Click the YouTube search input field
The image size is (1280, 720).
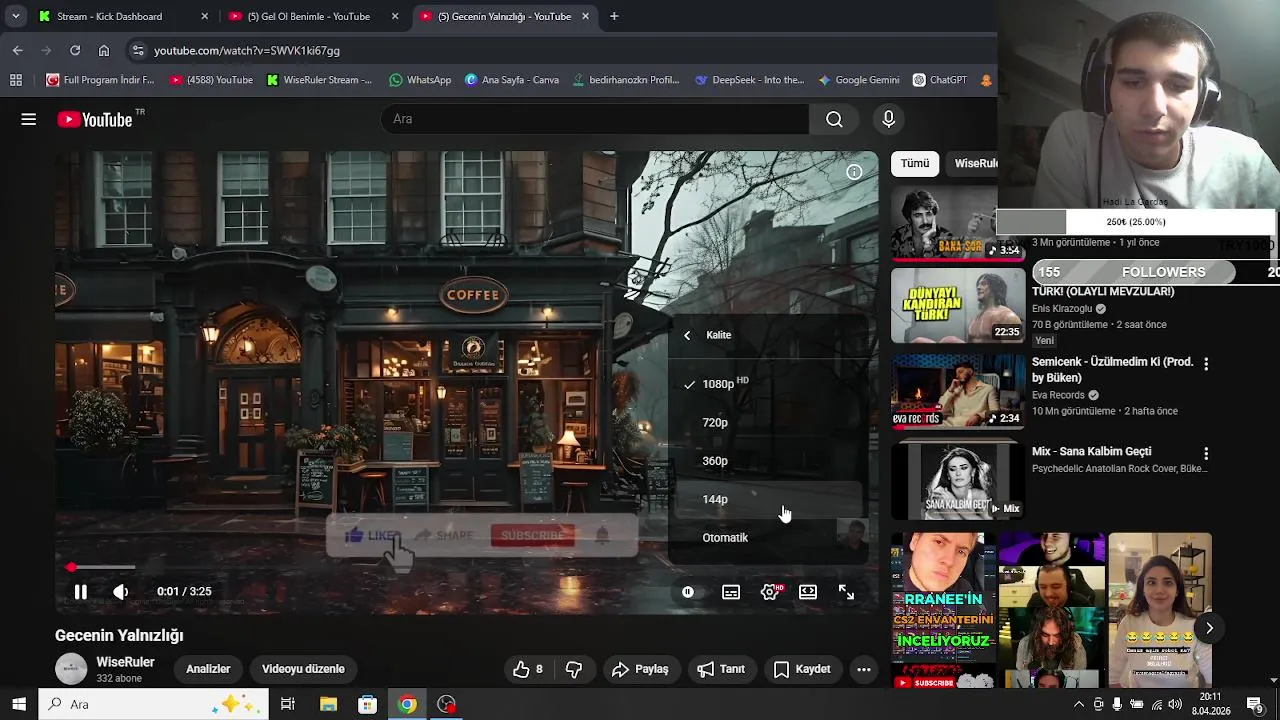coord(594,119)
